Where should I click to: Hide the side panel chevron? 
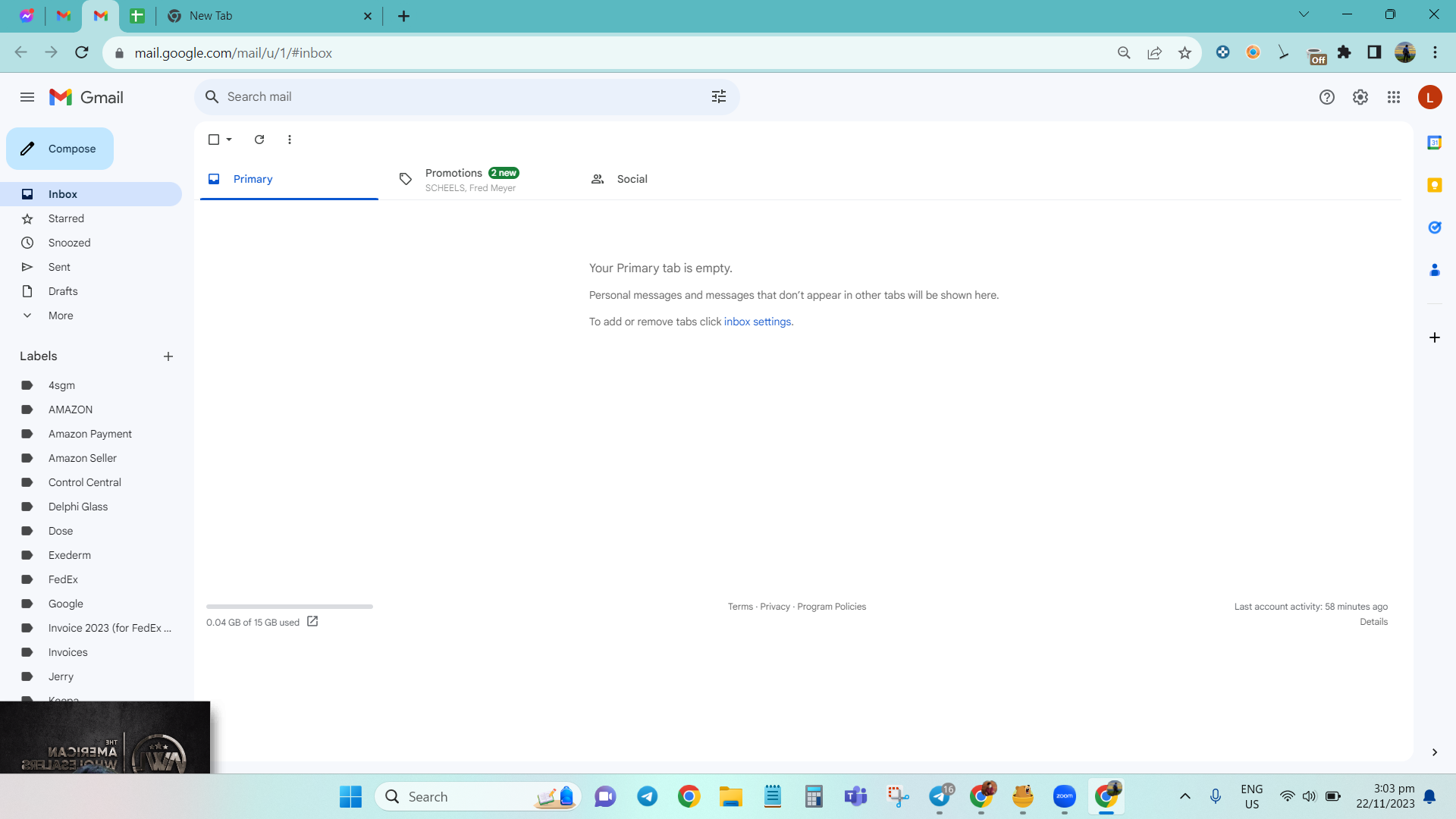(1435, 752)
